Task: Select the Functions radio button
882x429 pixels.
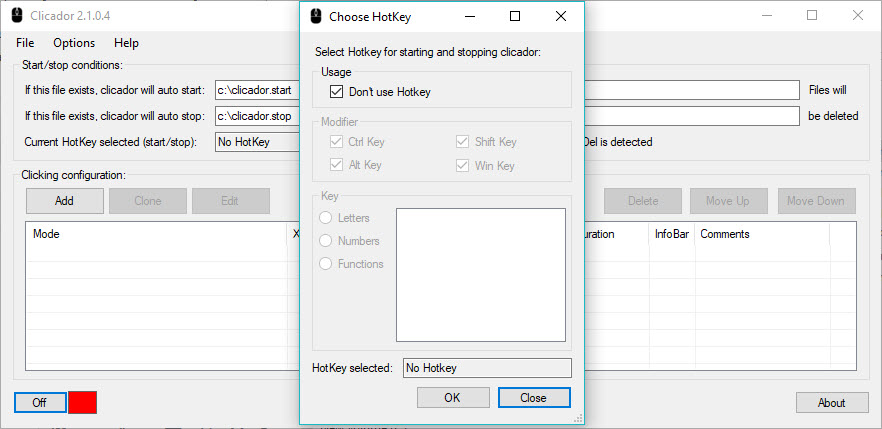Action: [x=325, y=264]
